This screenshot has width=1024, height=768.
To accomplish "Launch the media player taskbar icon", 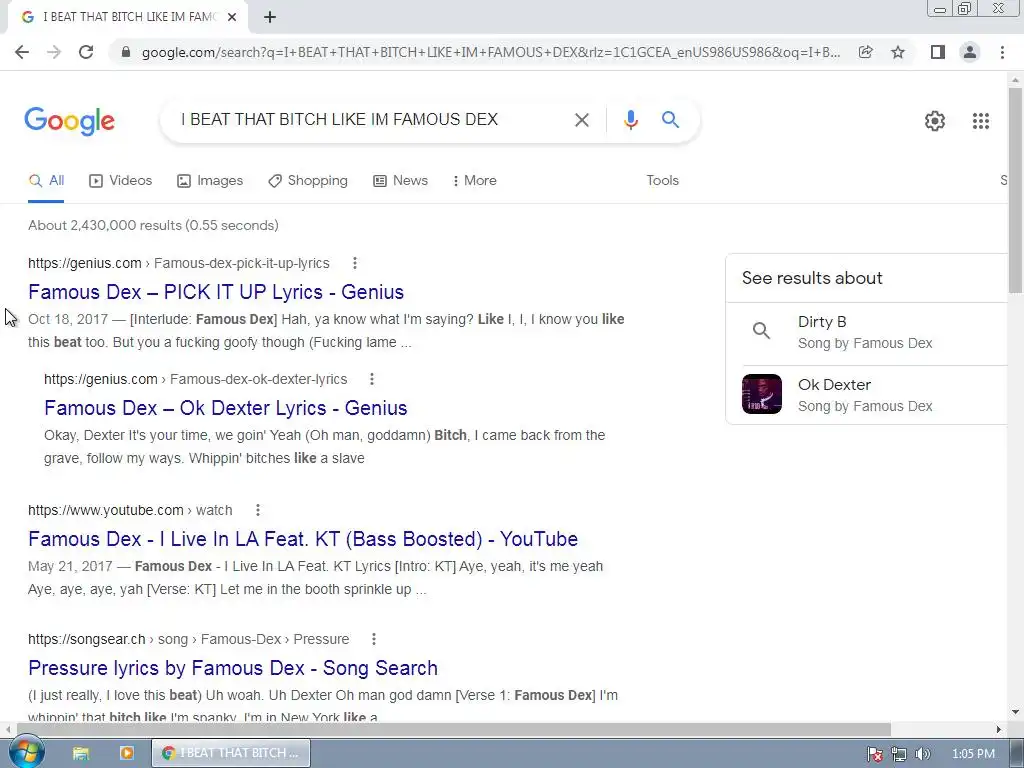I will click(127, 753).
